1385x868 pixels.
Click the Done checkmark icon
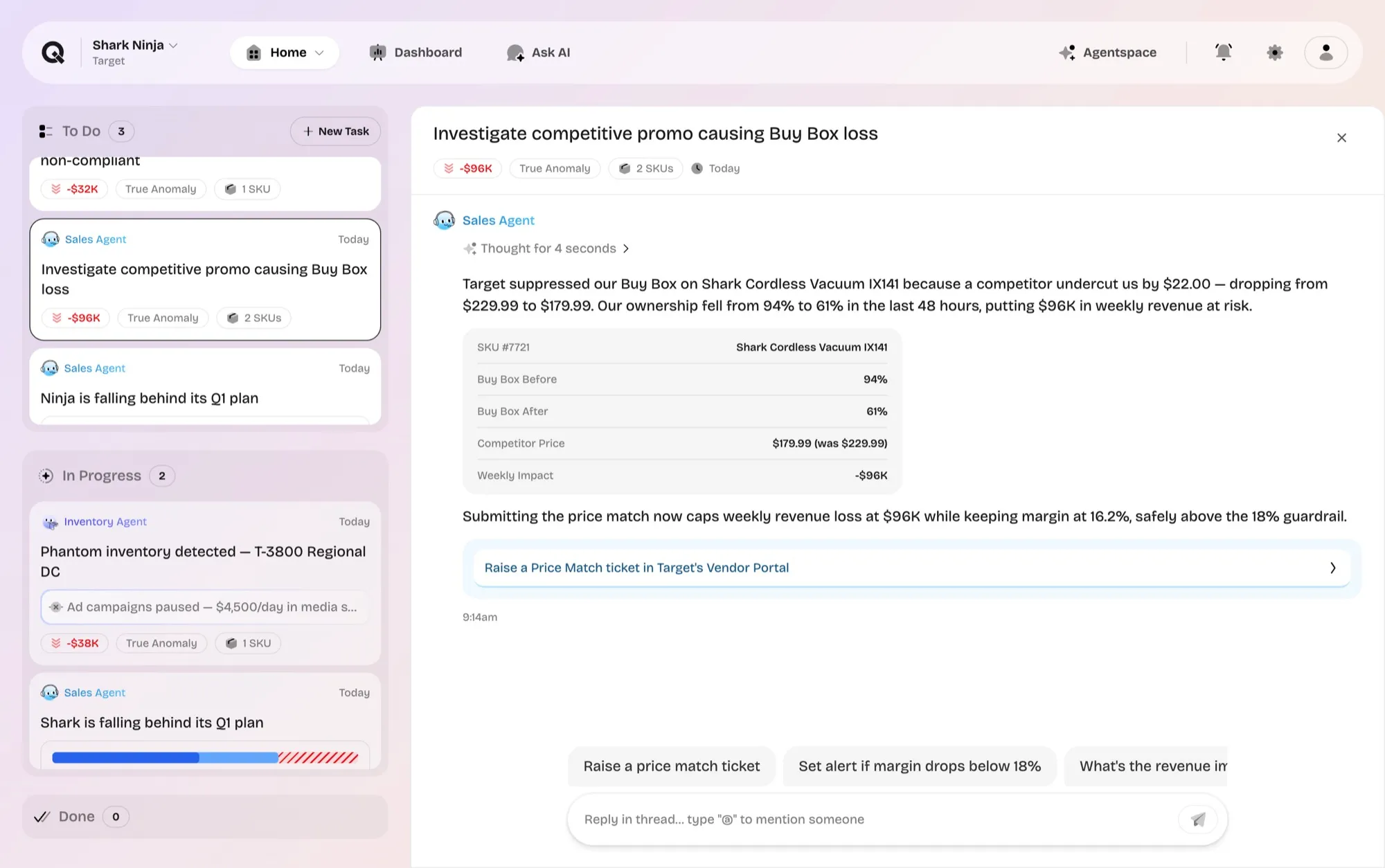tap(42, 817)
